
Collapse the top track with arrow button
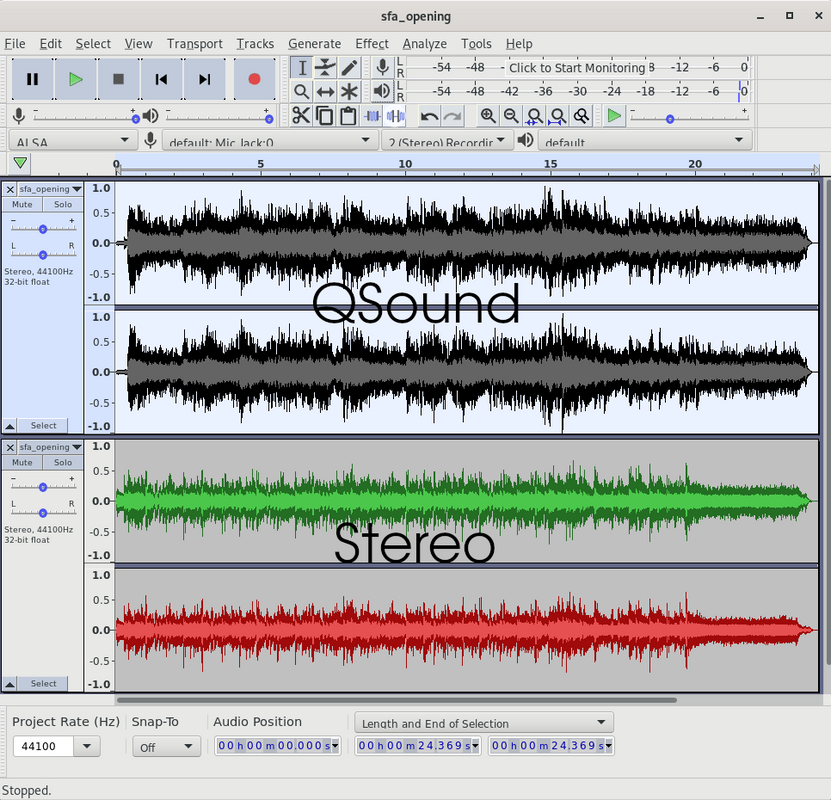point(10,425)
